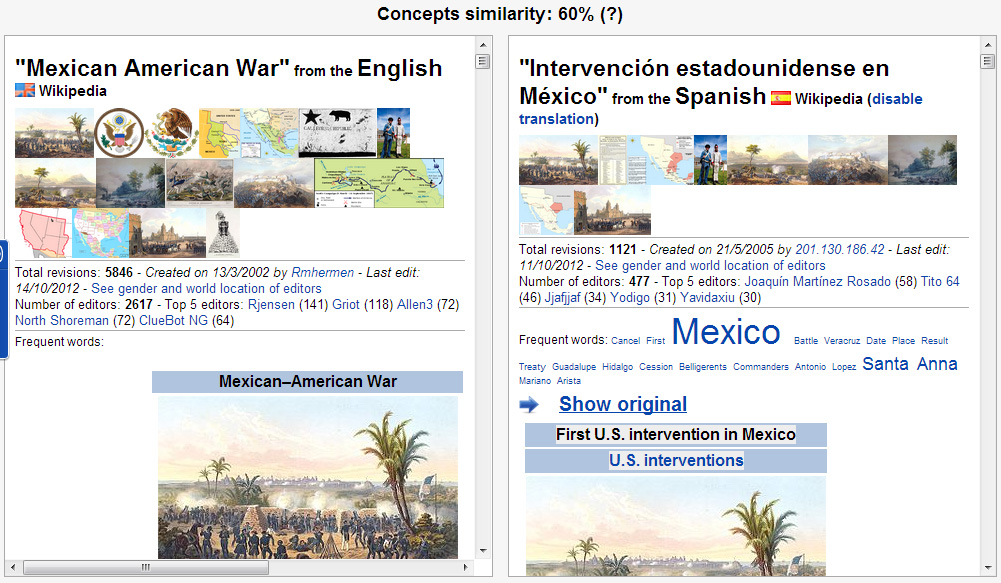Click the UK flag icon beside English Wikipedia

tap(25, 90)
